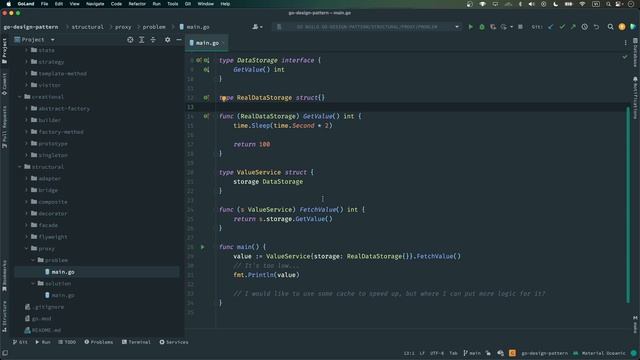Click run gutter arrow beside func main
This screenshot has width=640, height=360.
202,247
